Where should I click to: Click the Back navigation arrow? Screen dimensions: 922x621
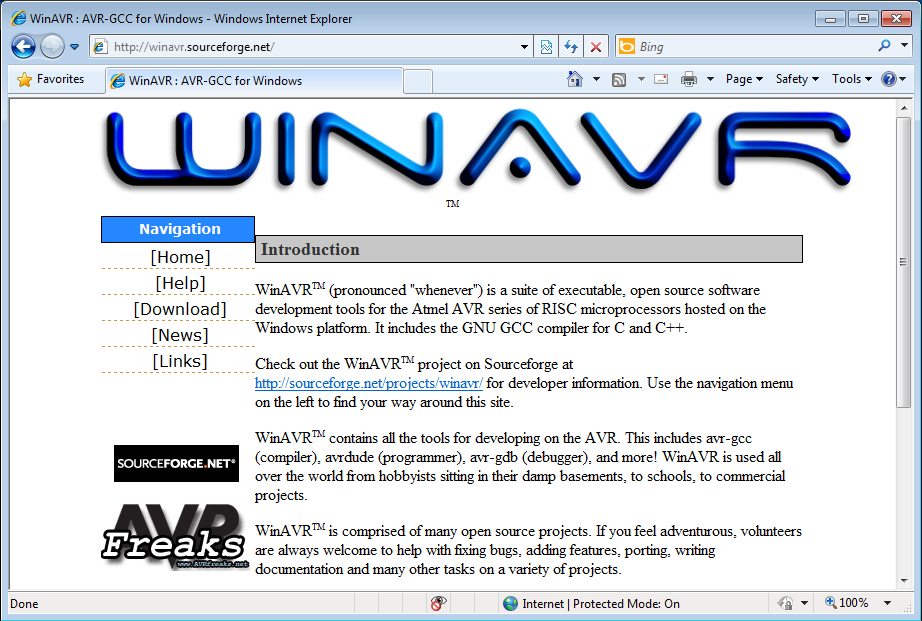coord(23,46)
